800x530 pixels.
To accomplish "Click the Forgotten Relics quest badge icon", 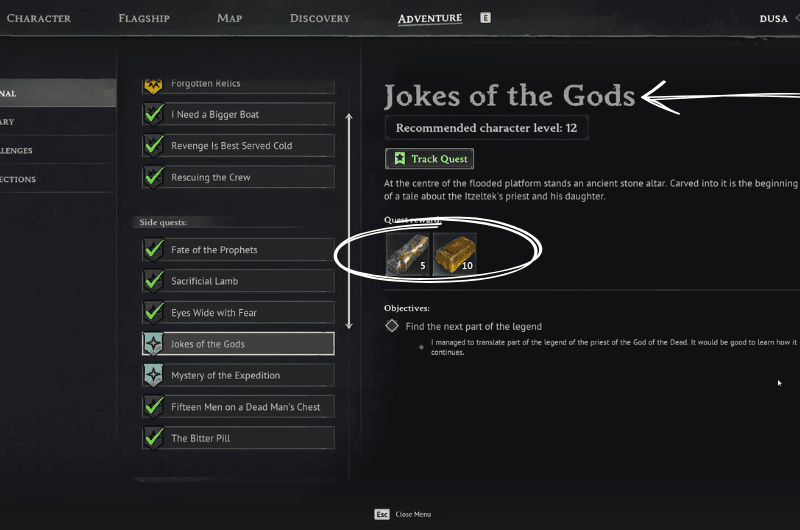I will [154, 85].
